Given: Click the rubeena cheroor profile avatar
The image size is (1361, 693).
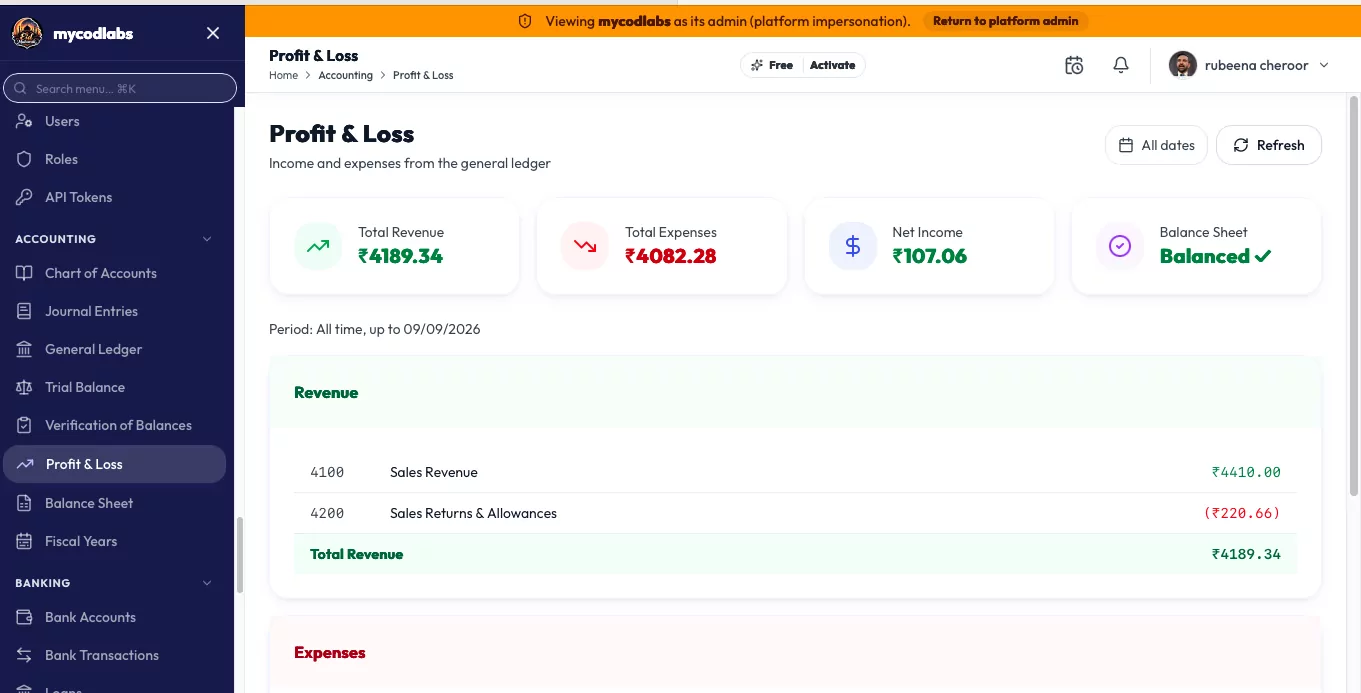Looking at the screenshot, I should click(1183, 65).
